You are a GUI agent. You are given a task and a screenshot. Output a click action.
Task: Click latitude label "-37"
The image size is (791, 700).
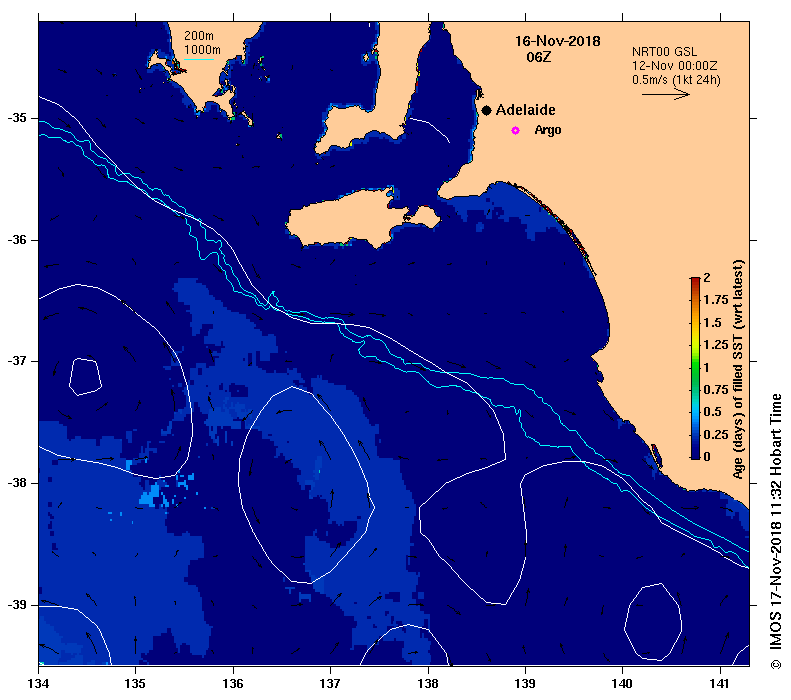coord(18,362)
